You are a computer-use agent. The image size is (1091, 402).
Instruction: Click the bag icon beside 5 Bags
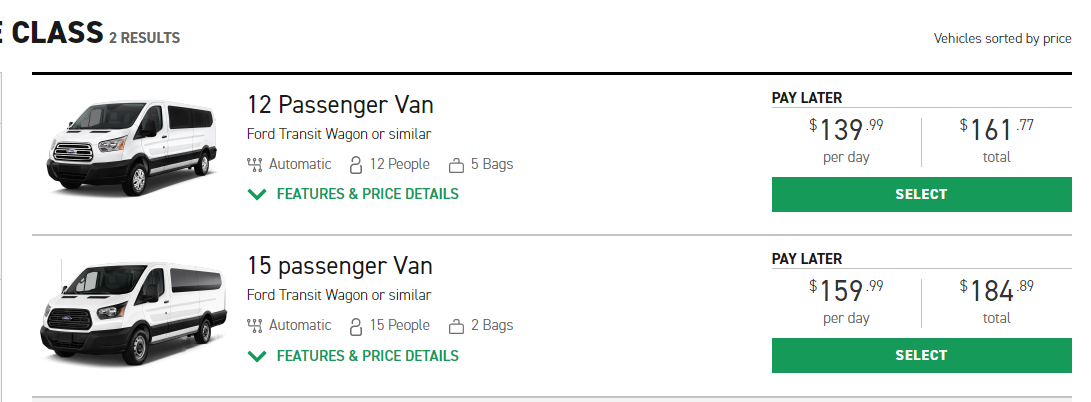[456, 166]
